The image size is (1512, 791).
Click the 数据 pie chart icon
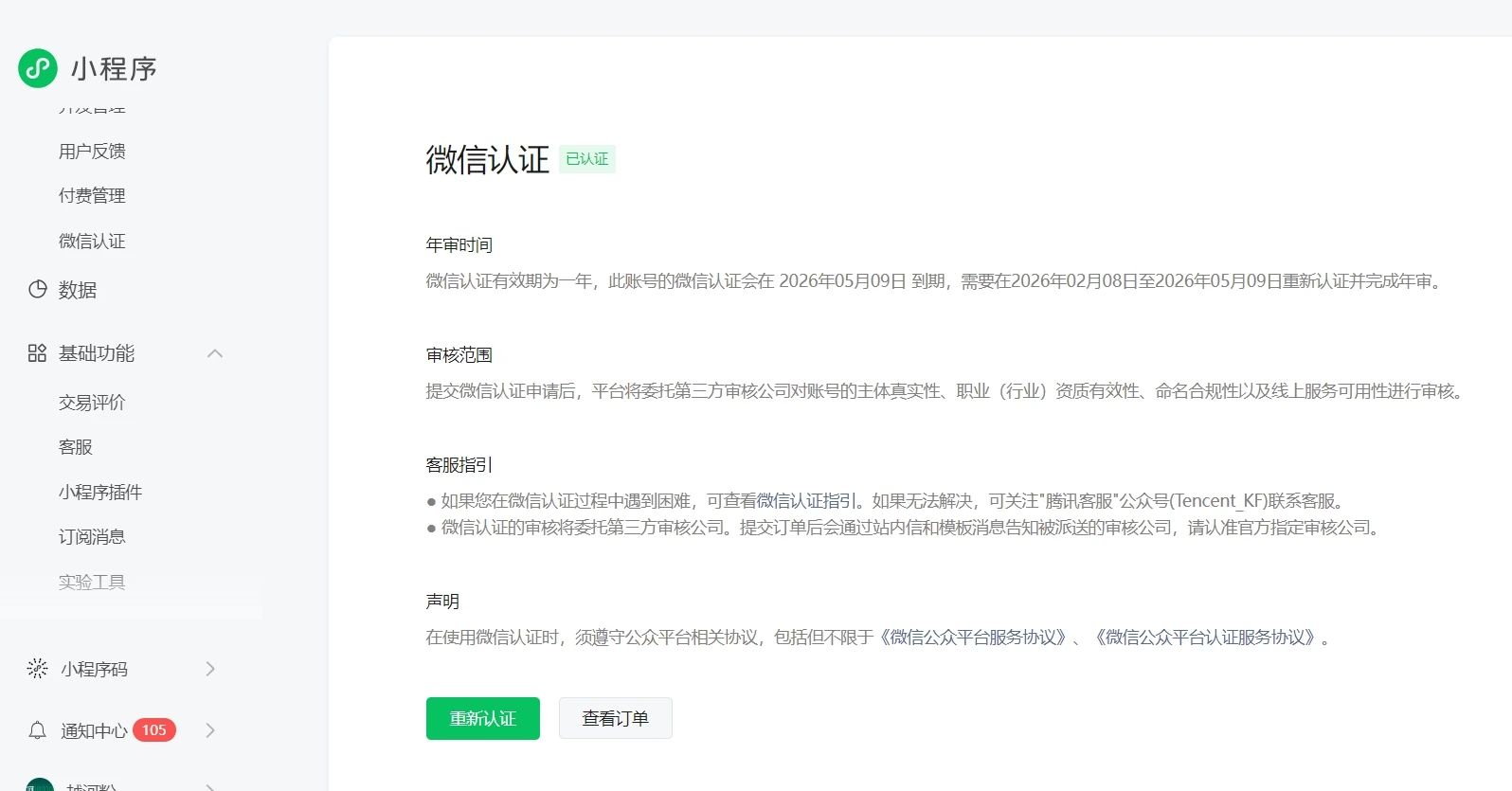pyautogui.click(x=37, y=289)
